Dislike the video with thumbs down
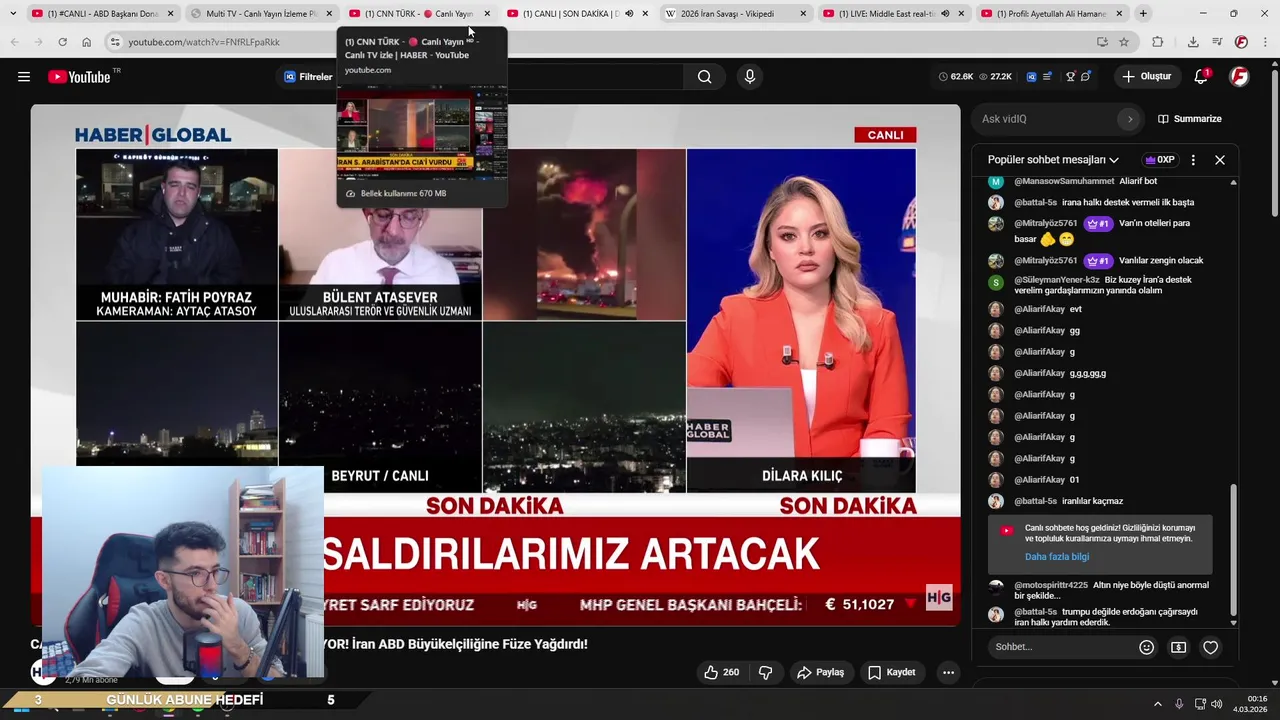The height and width of the screenshot is (720, 1280). (x=766, y=672)
